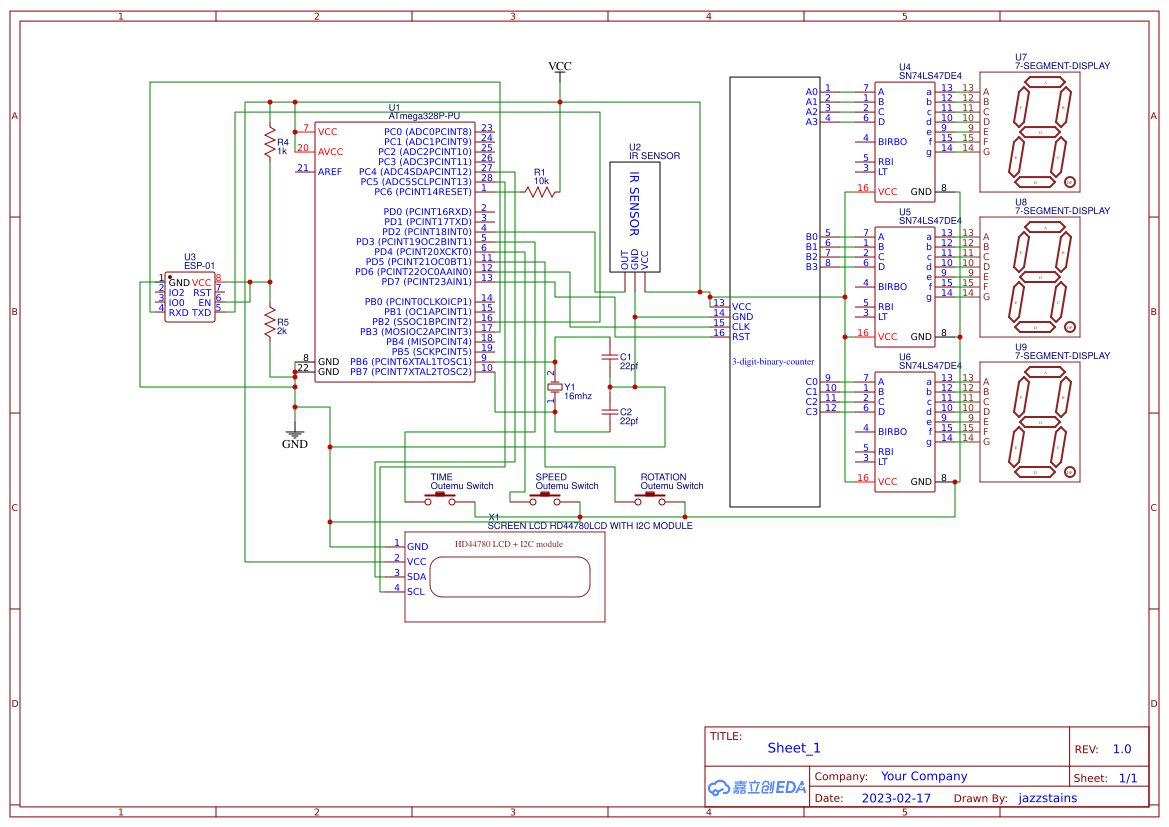The height and width of the screenshot is (827, 1169).
Task: Select the U3 ESP-01 module body
Action: coord(189,298)
